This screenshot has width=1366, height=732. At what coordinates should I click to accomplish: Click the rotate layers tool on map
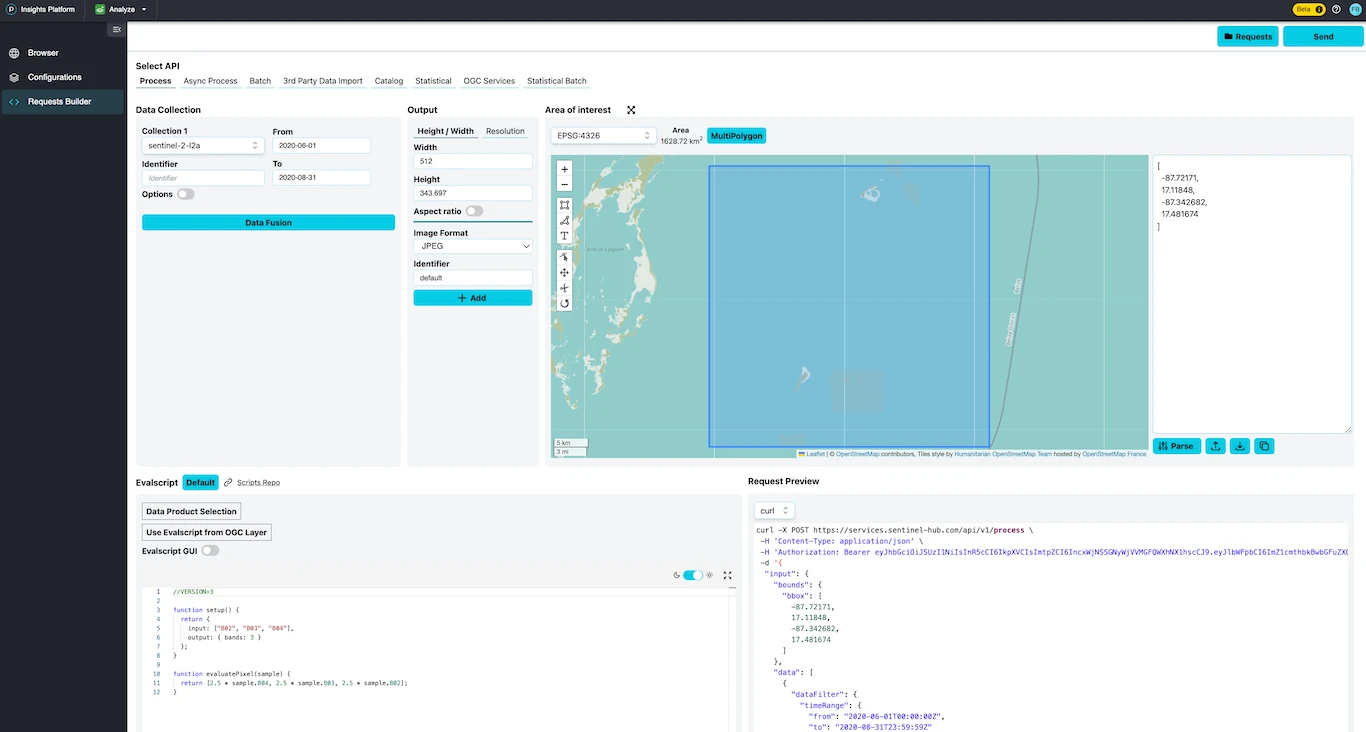[x=564, y=303]
